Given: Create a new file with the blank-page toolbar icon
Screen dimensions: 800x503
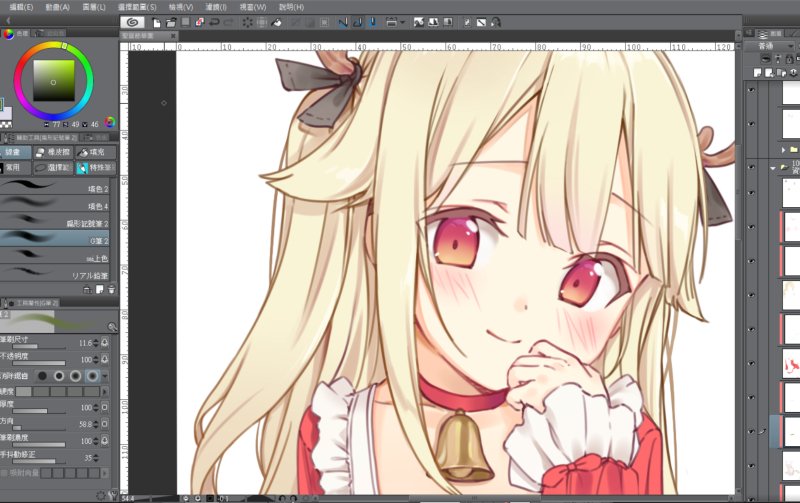Looking at the screenshot, I should point(157,21).
